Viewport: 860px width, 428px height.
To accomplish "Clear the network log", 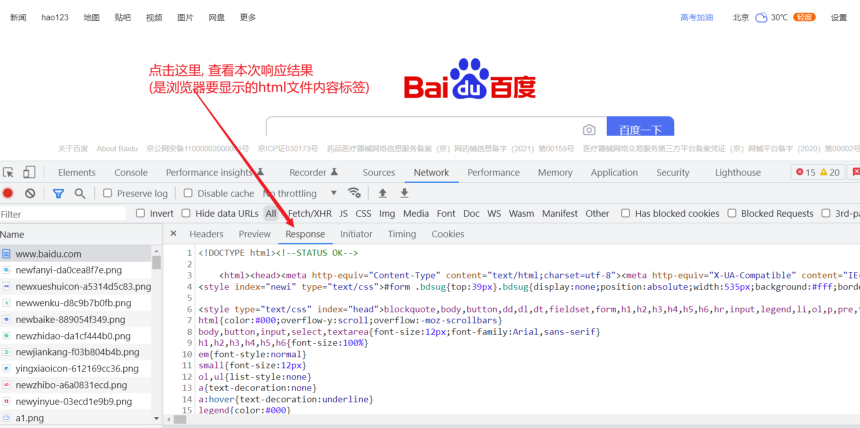I will [x=30, y=193].
